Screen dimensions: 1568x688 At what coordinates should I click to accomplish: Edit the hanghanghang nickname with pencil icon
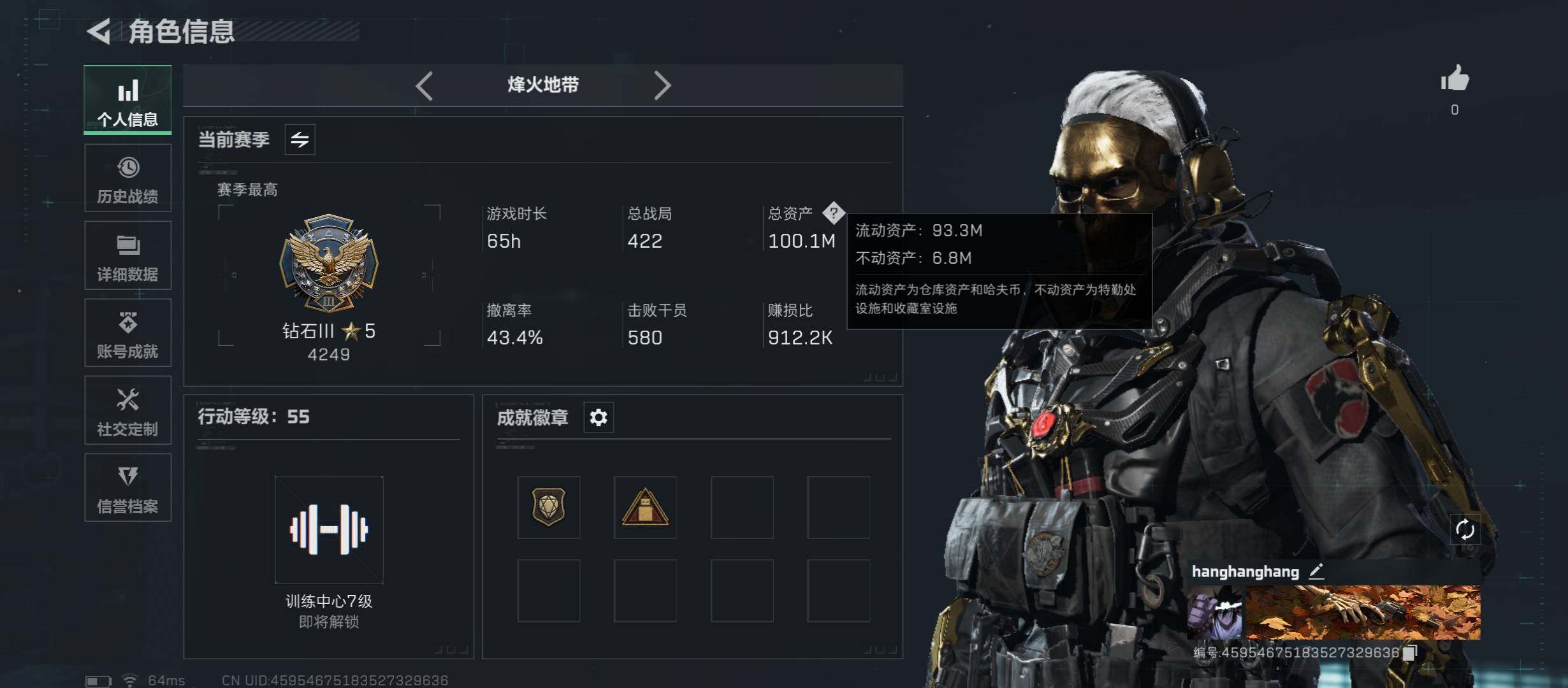(1316, 571)
